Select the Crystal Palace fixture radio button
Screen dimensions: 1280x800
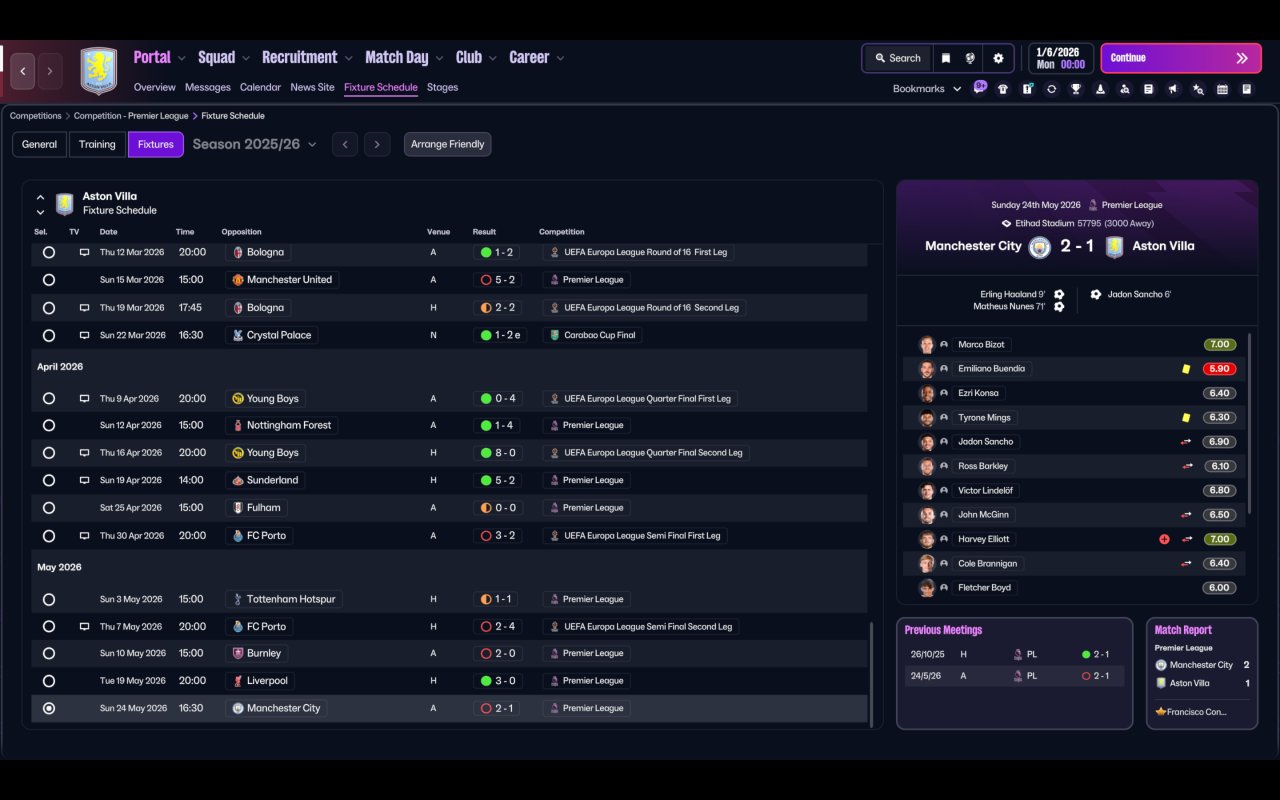(x=49, y=336)
